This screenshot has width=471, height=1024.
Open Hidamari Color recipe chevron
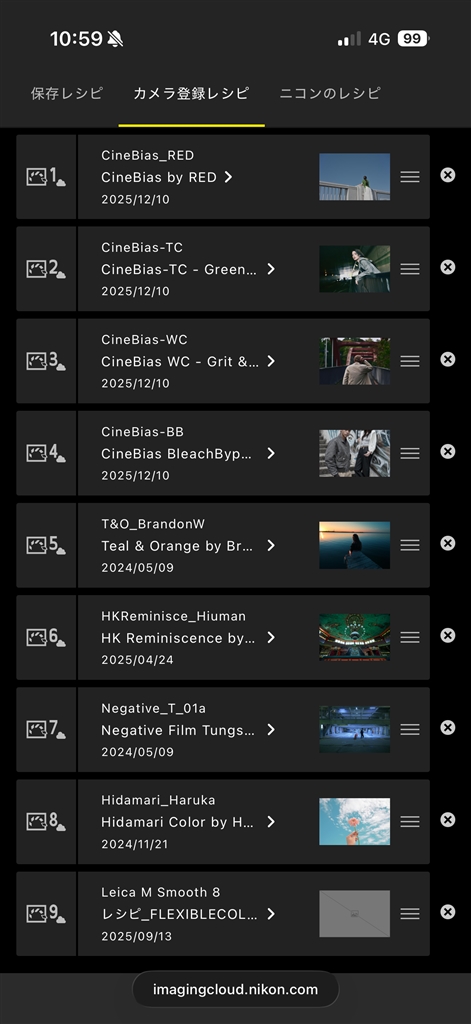(x=270, y=822)
